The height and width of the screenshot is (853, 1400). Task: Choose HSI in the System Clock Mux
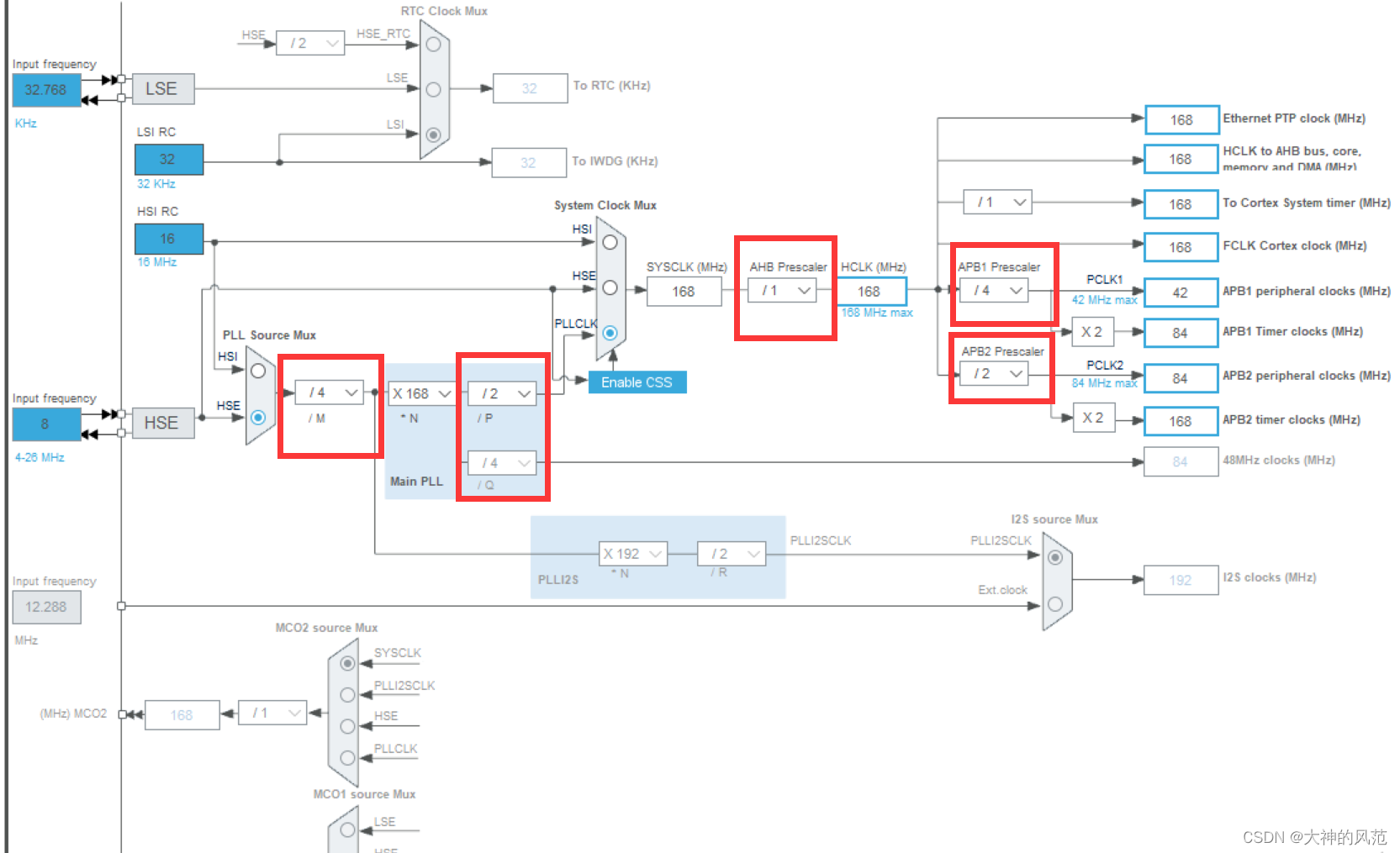610,242
